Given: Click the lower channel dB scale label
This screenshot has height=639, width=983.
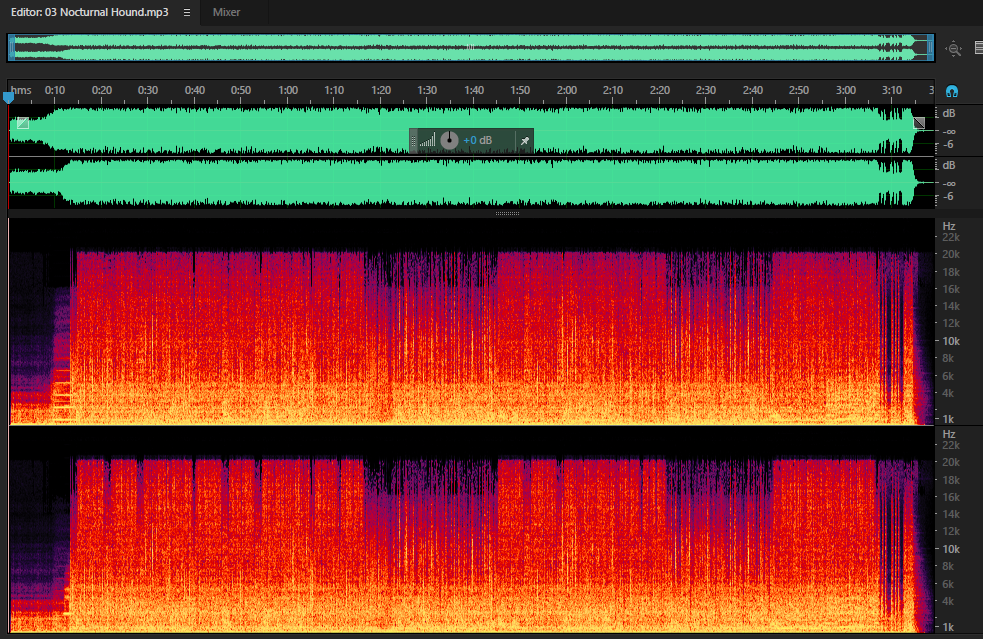Looking at the screenshot, I should click(949, 166).
